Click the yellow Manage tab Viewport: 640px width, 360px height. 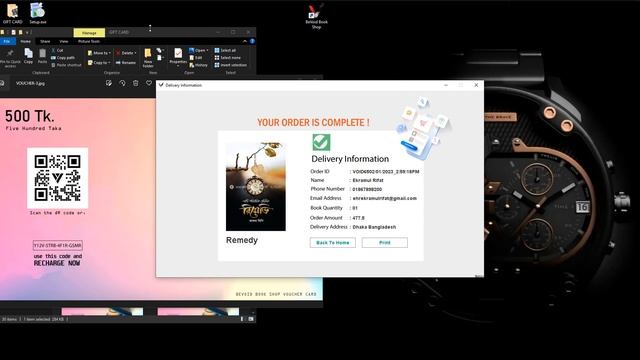pos(89,33)
